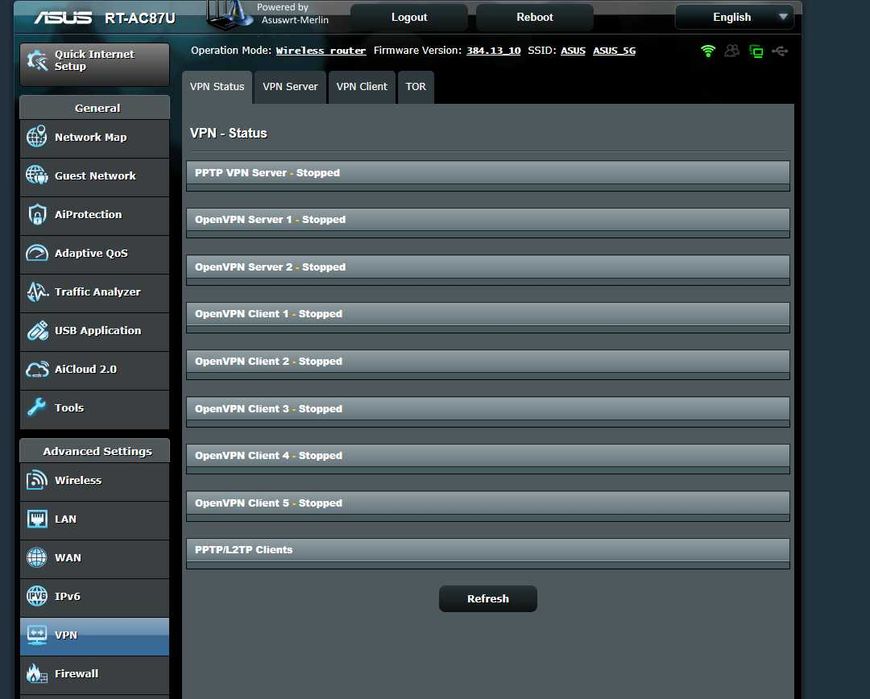Click the Adaptive QoS gauge icon
The image size is (870, 699).
click(37, 253)
